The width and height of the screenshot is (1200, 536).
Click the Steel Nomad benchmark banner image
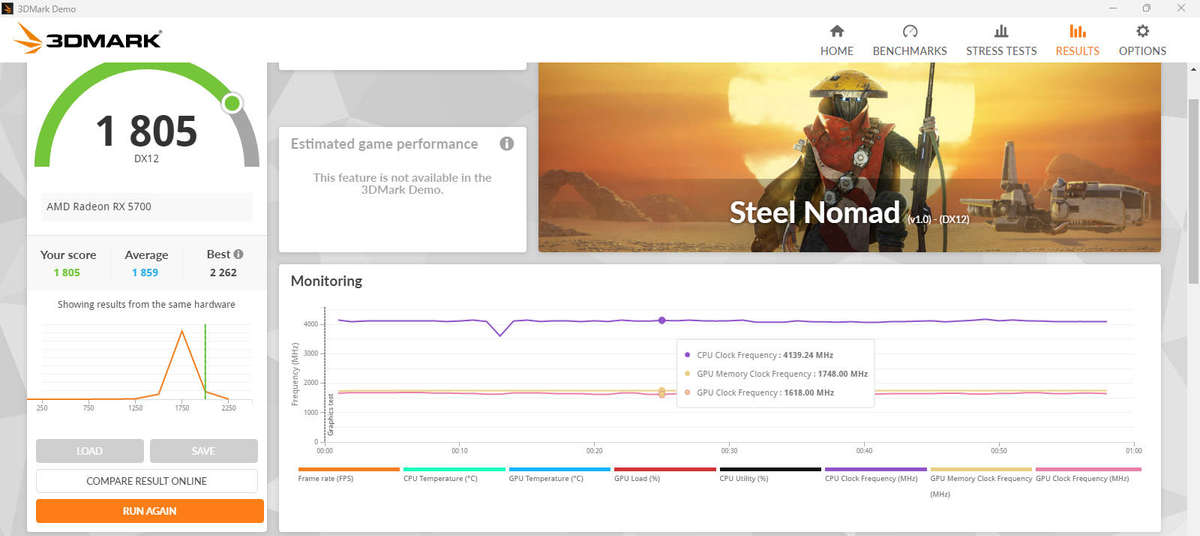click(x=850, y=157)
